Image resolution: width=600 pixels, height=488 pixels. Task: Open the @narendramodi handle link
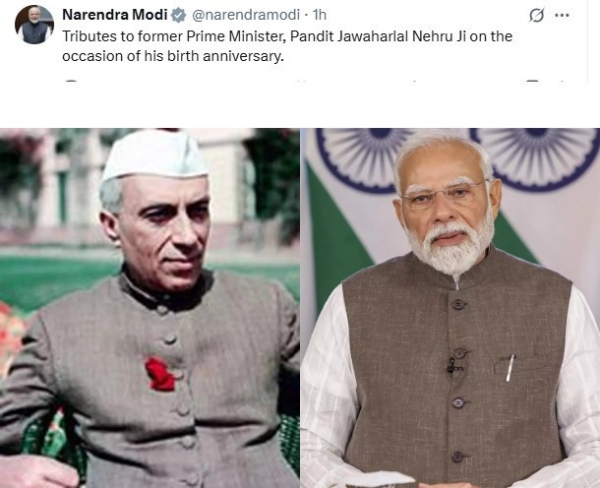(245, 15)
